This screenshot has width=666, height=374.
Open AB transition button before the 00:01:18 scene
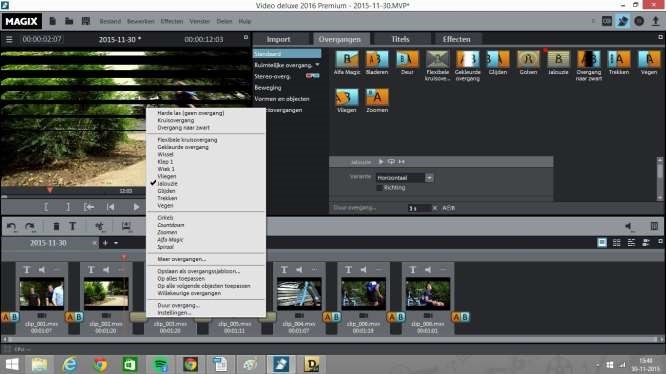tap(332, 317)
